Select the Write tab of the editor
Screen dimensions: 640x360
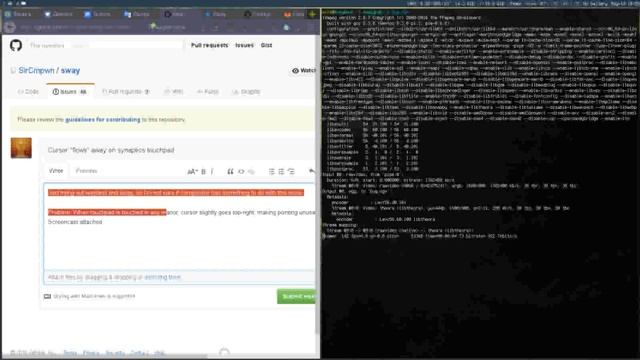coord(56,171)
